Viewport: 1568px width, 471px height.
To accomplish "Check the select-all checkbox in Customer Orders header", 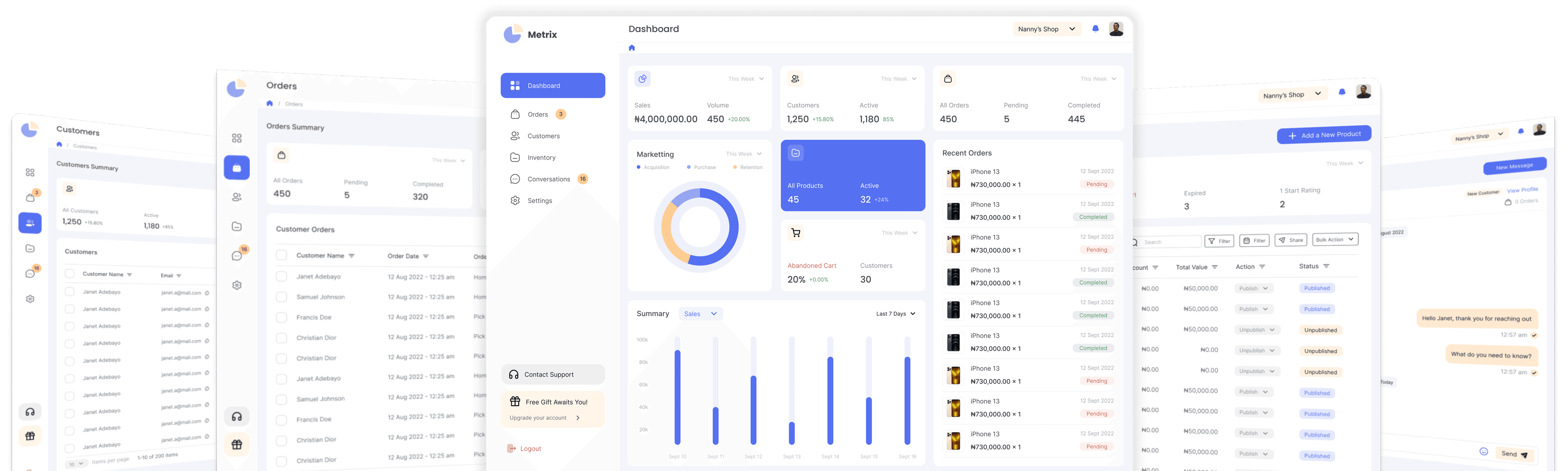I will point(281,255).
